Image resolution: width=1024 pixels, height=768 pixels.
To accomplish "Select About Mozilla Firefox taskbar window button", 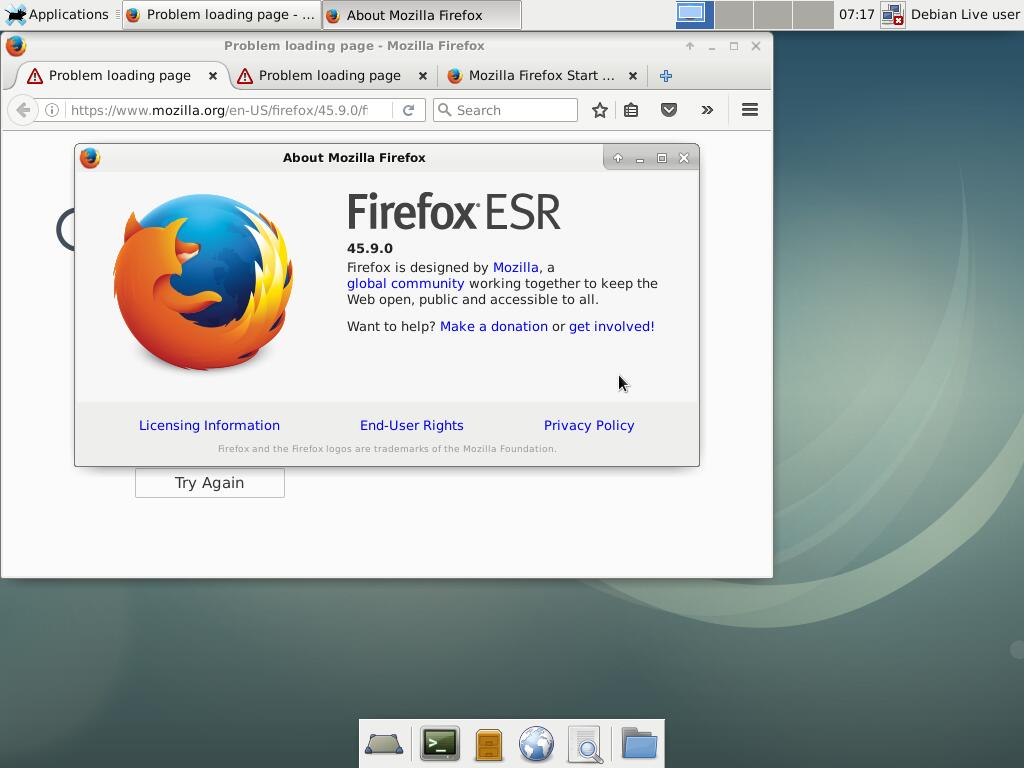I will pos(422,15).
